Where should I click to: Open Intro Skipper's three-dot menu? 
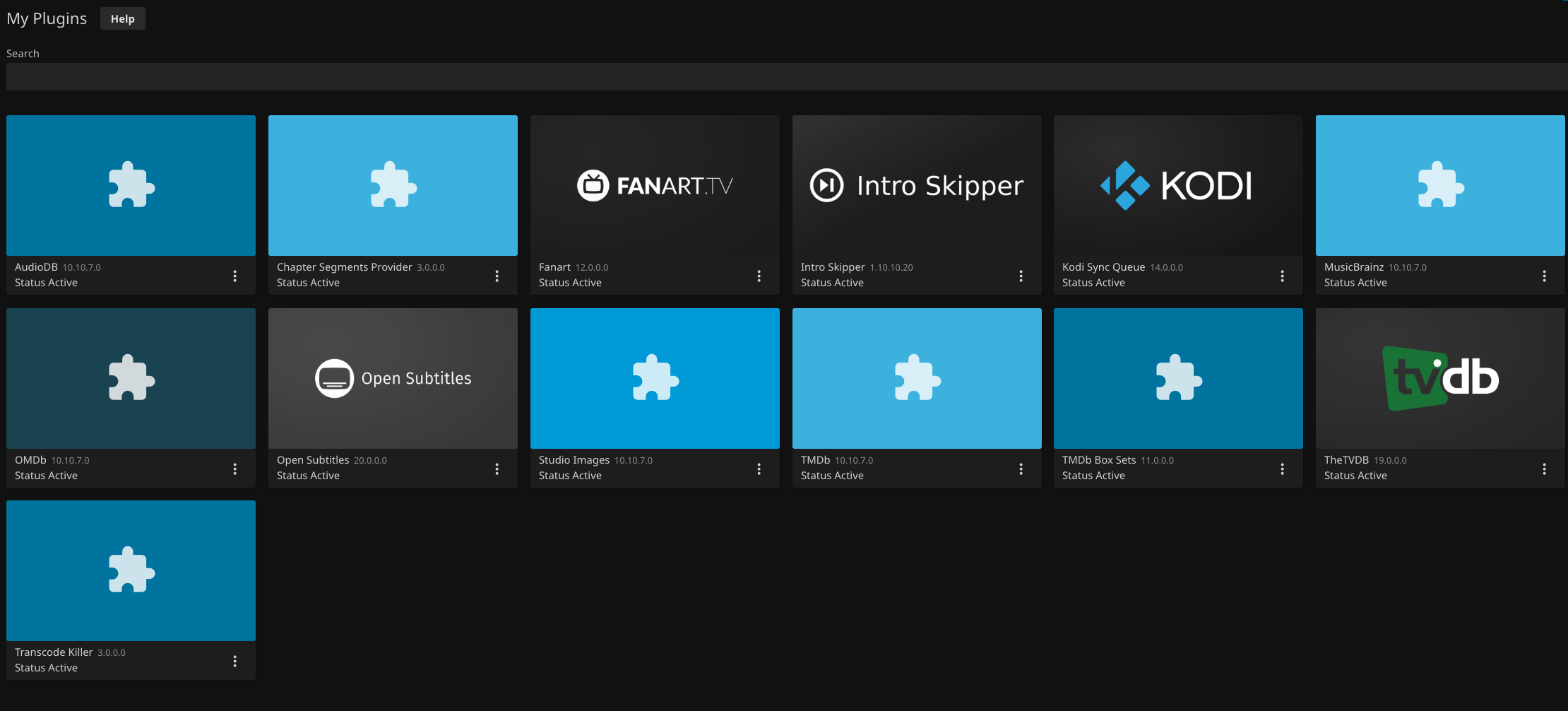[1021, 276]
